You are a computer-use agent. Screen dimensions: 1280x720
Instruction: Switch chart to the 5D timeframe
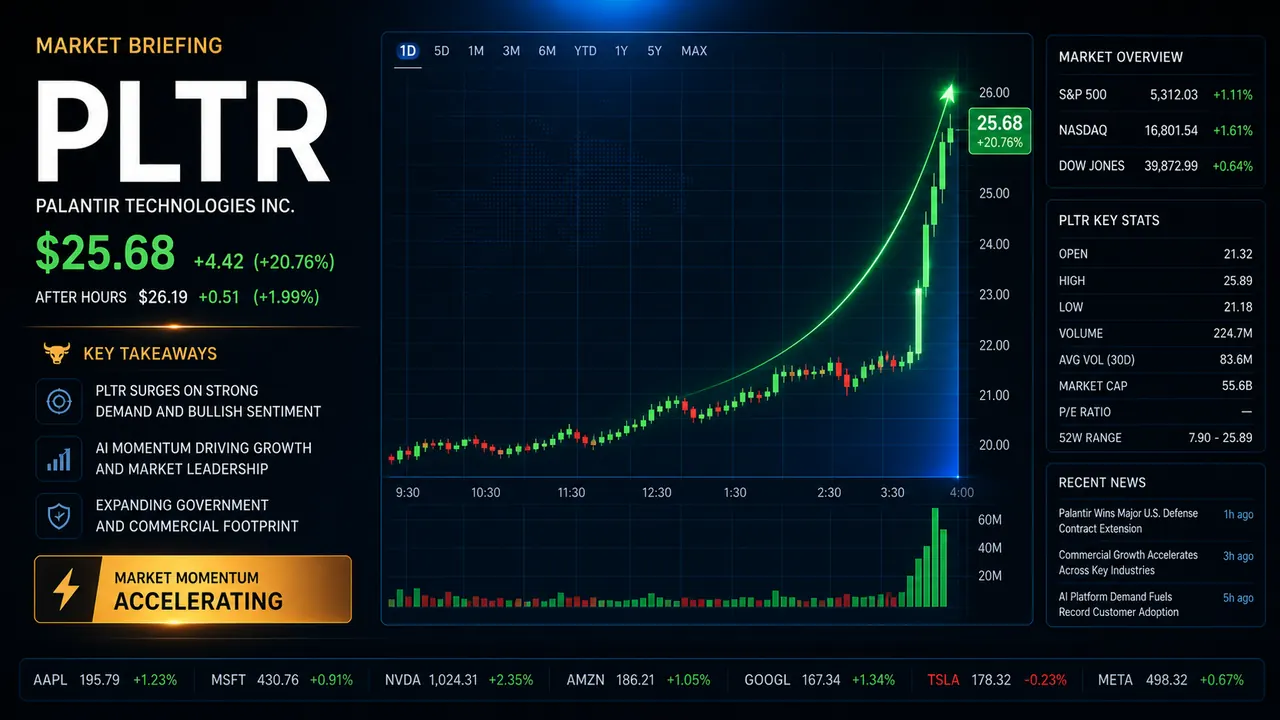[442, 51]
